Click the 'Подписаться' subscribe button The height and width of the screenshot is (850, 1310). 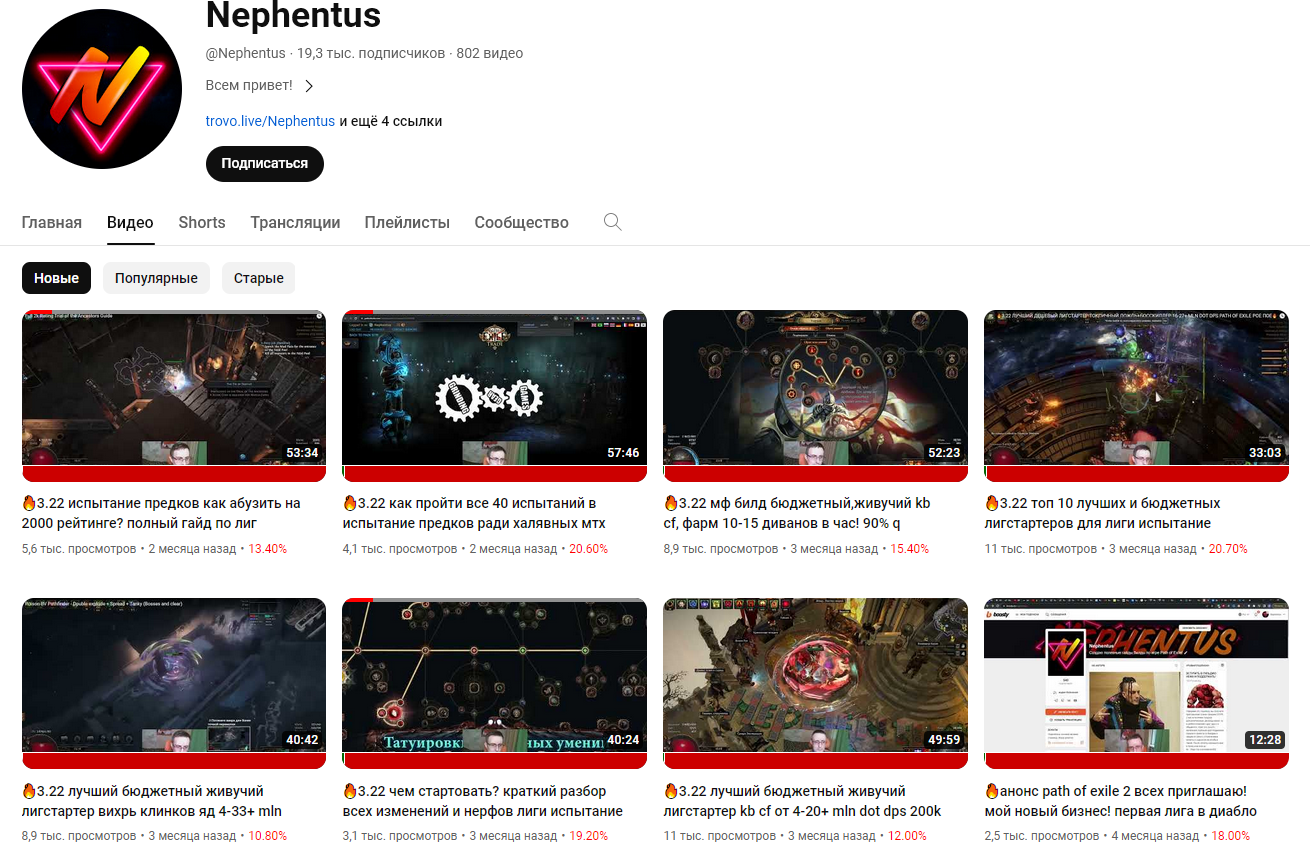(x=265, y=163)
